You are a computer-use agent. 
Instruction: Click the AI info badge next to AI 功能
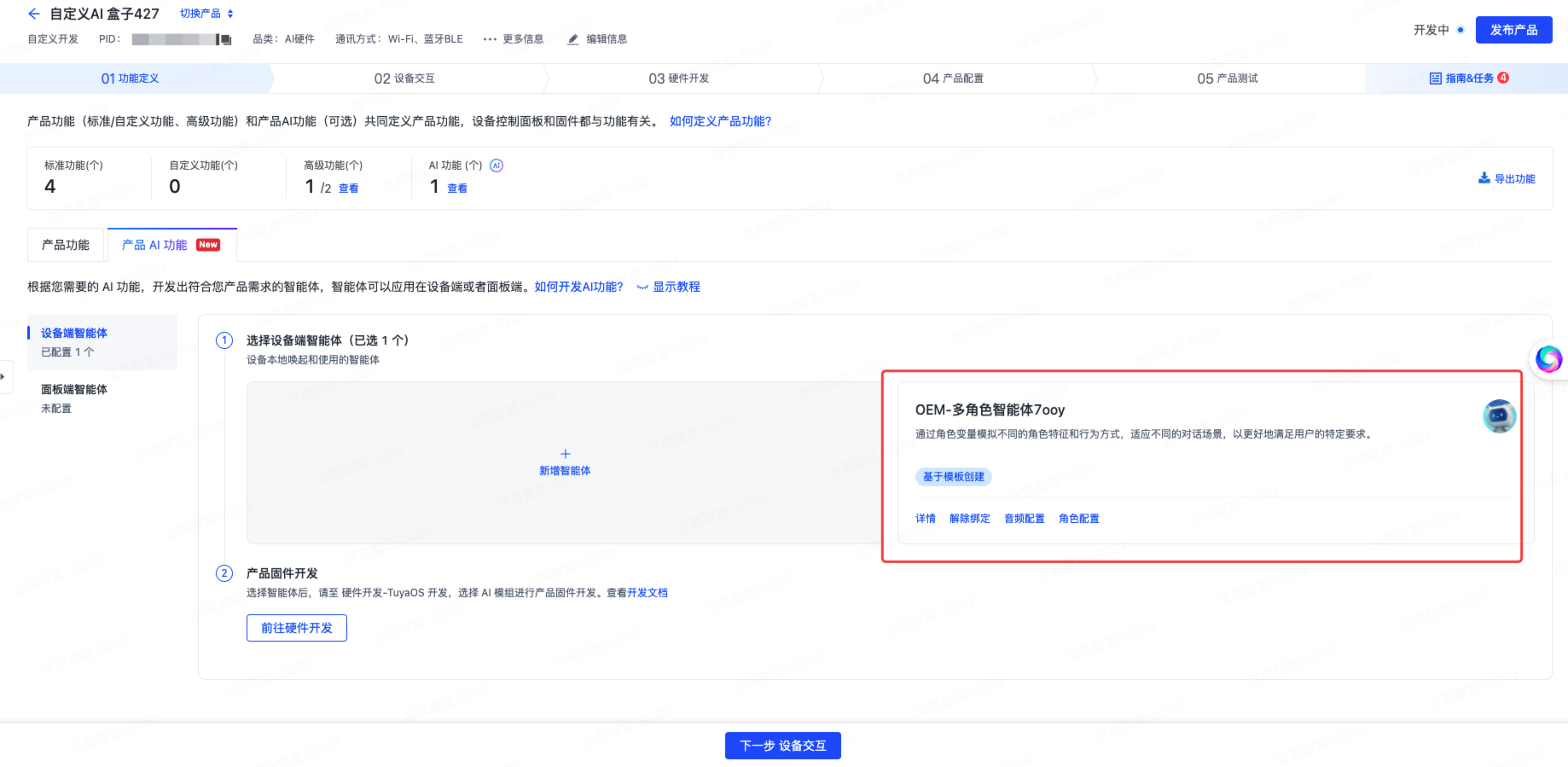pyautogui.click(x=497, y=166)
